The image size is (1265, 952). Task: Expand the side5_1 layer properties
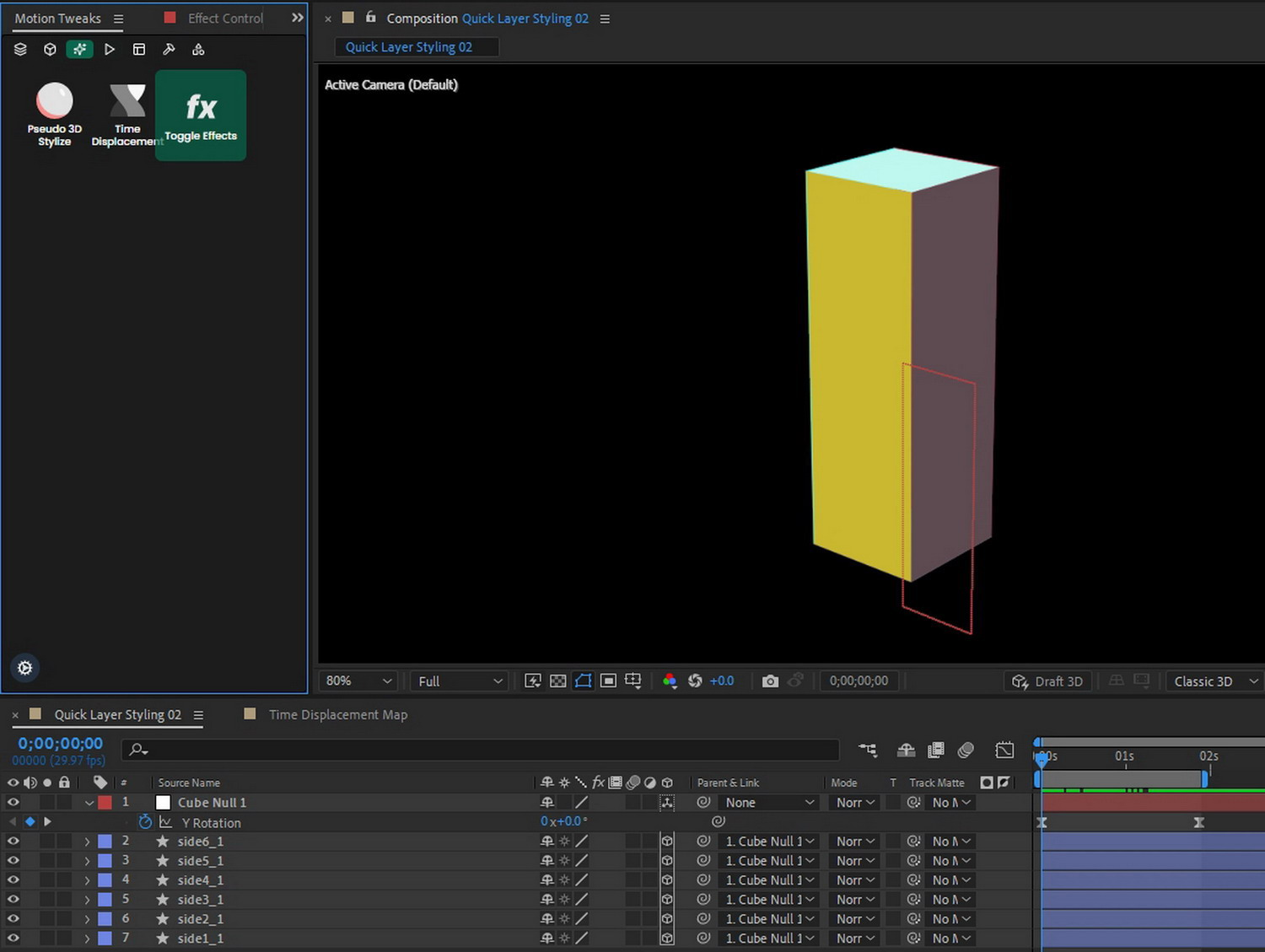(x=87, y=861)
